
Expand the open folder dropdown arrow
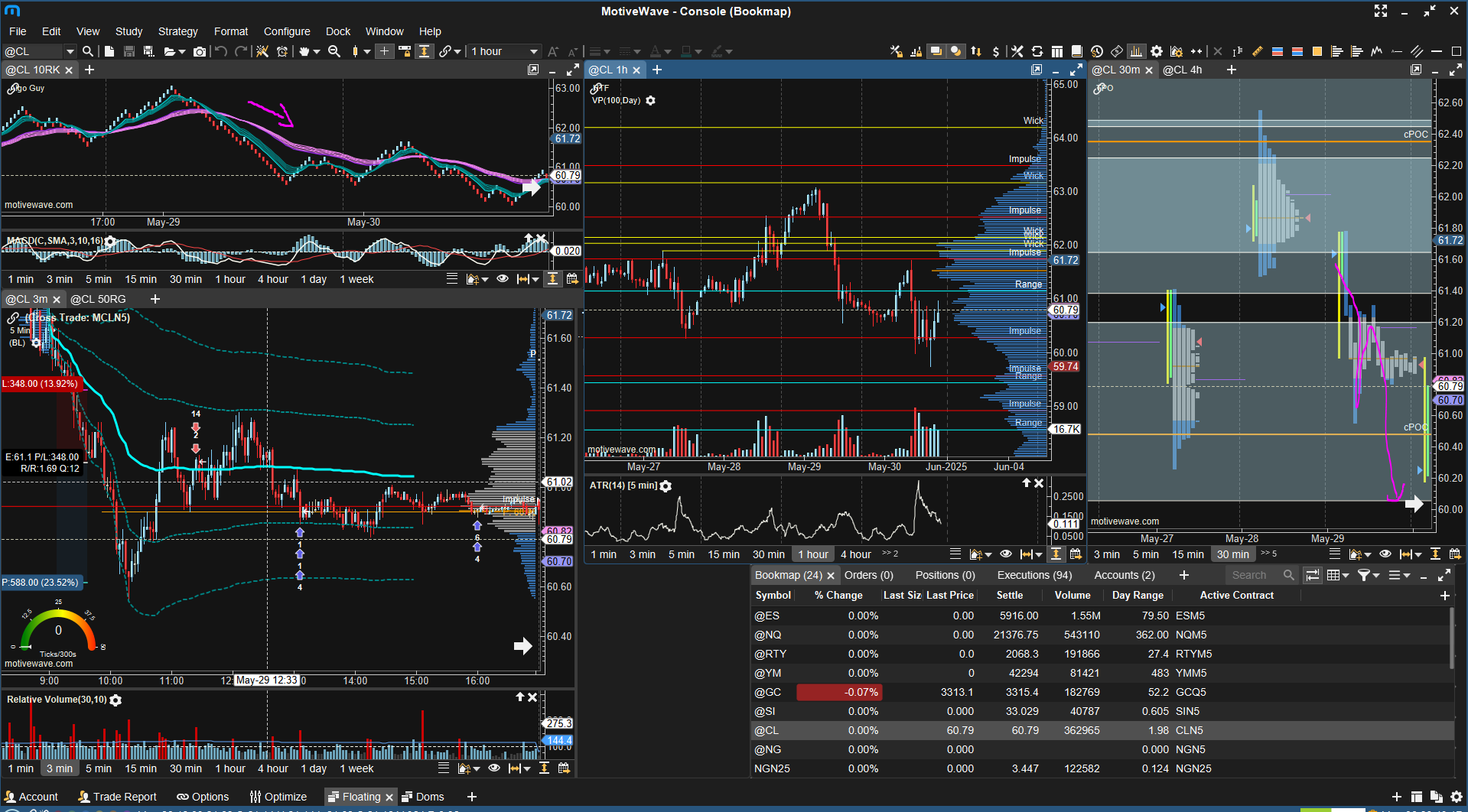182,51
